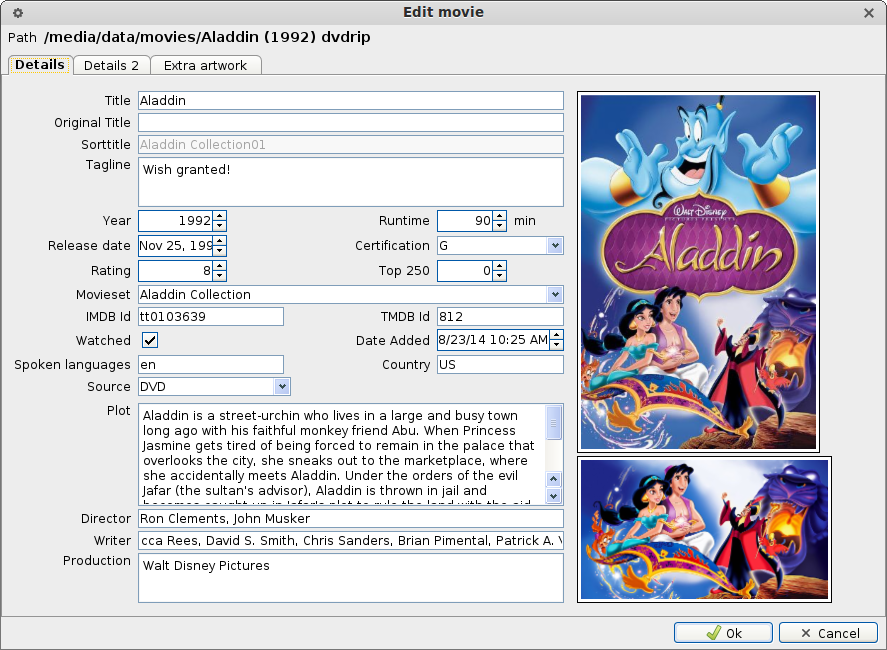
Task: Focus the empty Original Title field
Action: (351, 123)
